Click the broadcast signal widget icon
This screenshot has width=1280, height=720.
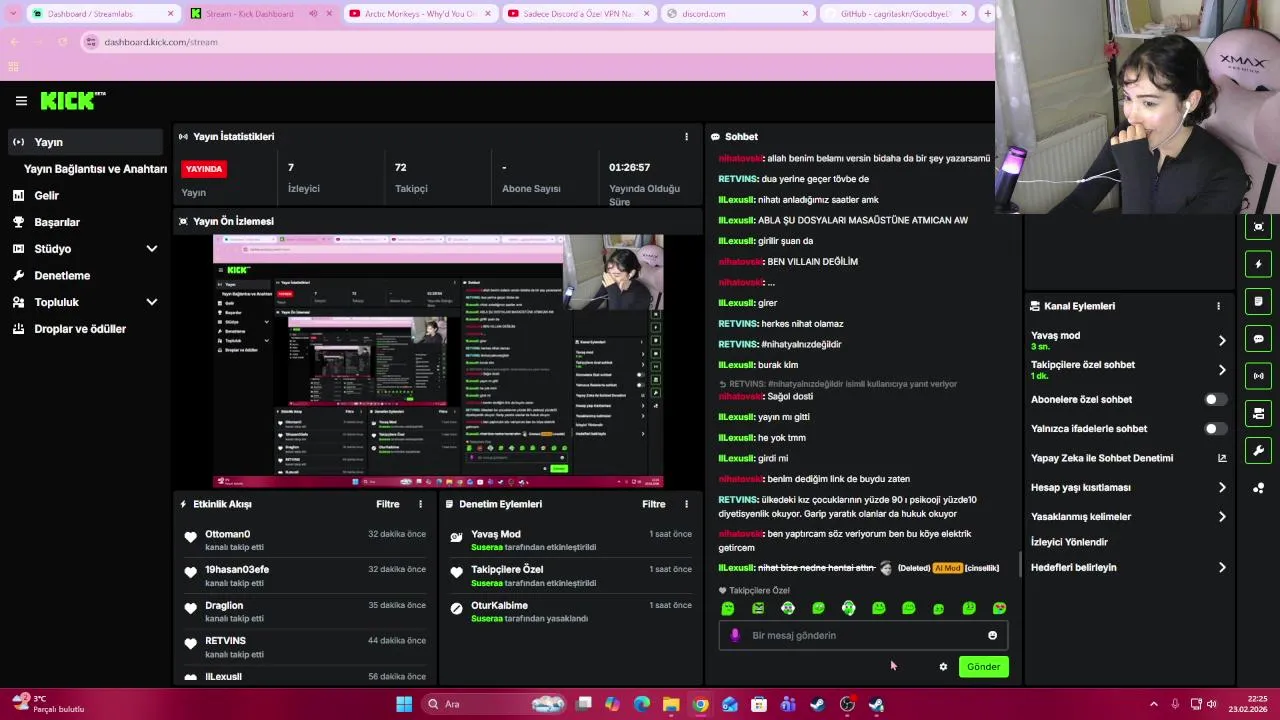click(x=1258, y=376)
